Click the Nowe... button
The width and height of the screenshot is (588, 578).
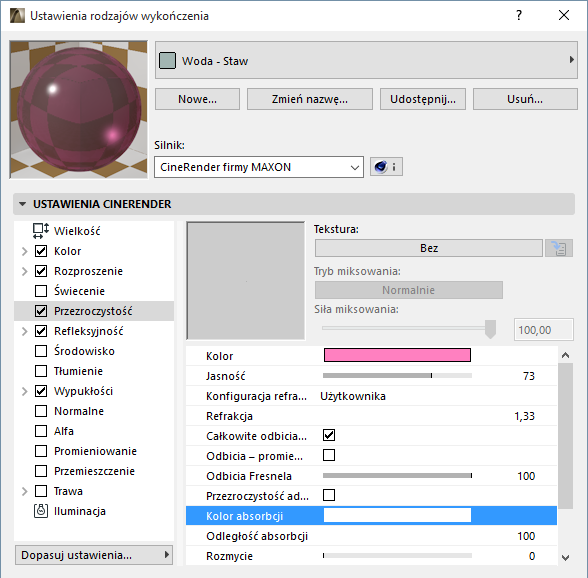197,99
